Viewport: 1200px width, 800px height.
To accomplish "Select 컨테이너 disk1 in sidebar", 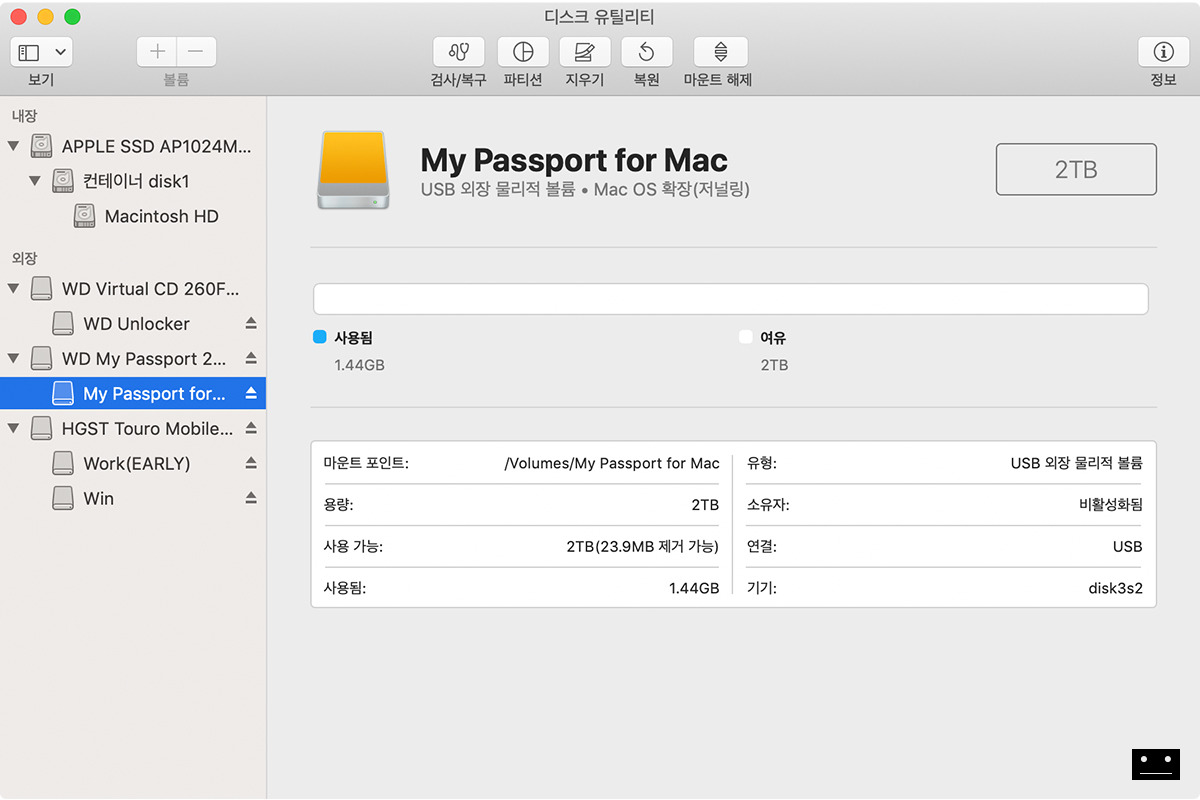I will pyautogui.click(x=133, y=181).
